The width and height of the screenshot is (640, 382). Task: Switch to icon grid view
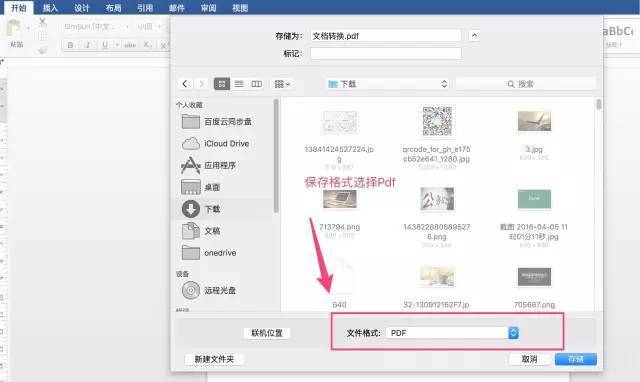222,84
